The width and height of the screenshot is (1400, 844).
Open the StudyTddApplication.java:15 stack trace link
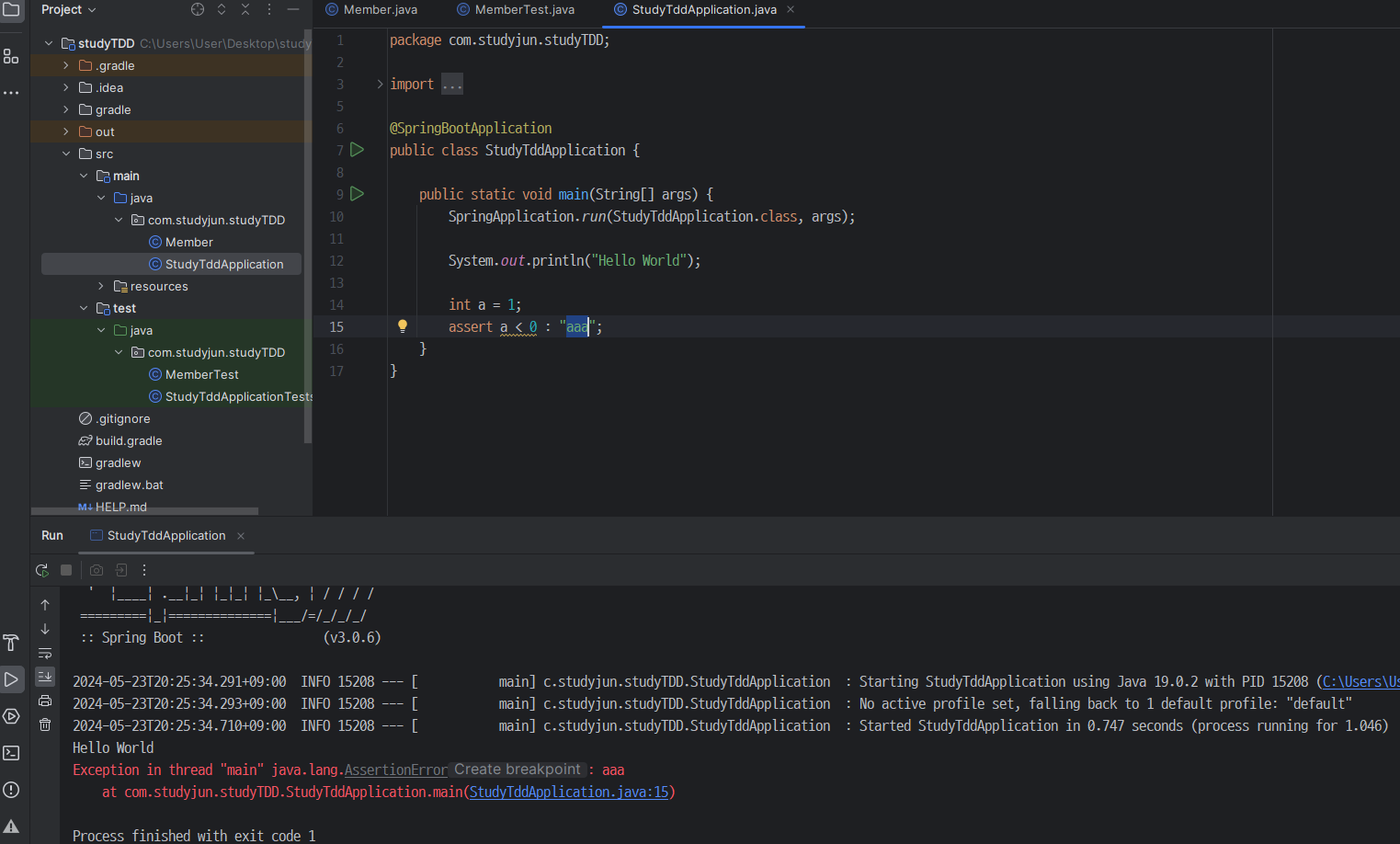(x=569, y=792)
